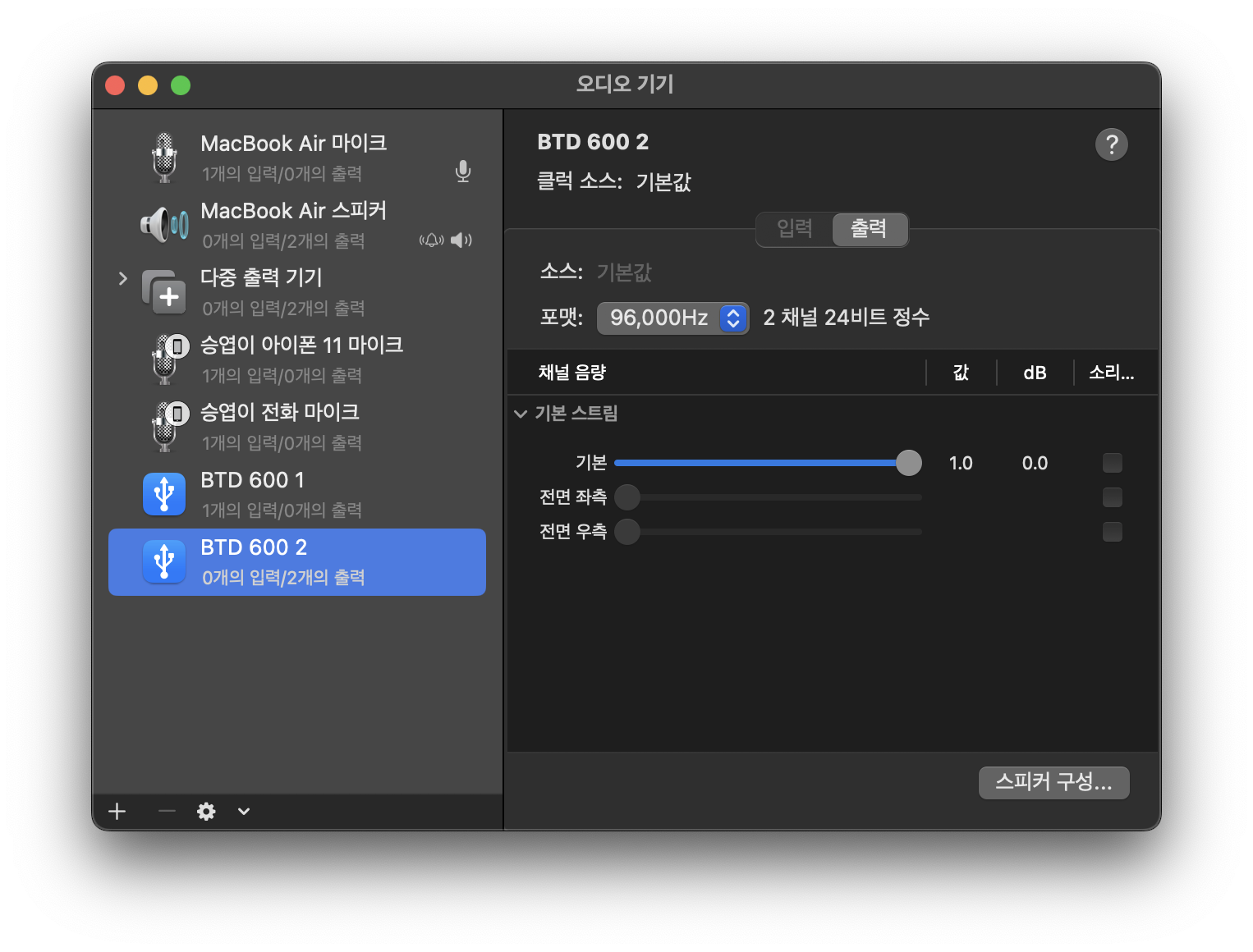
Task: Click the MacBook Air microphone device icon
Action: 164,158
